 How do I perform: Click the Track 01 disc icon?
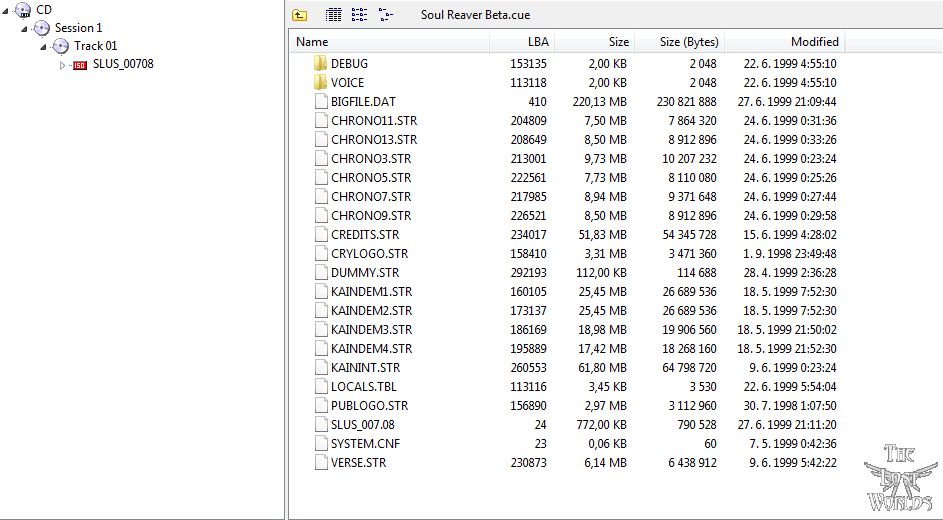(x=61, y=46)
